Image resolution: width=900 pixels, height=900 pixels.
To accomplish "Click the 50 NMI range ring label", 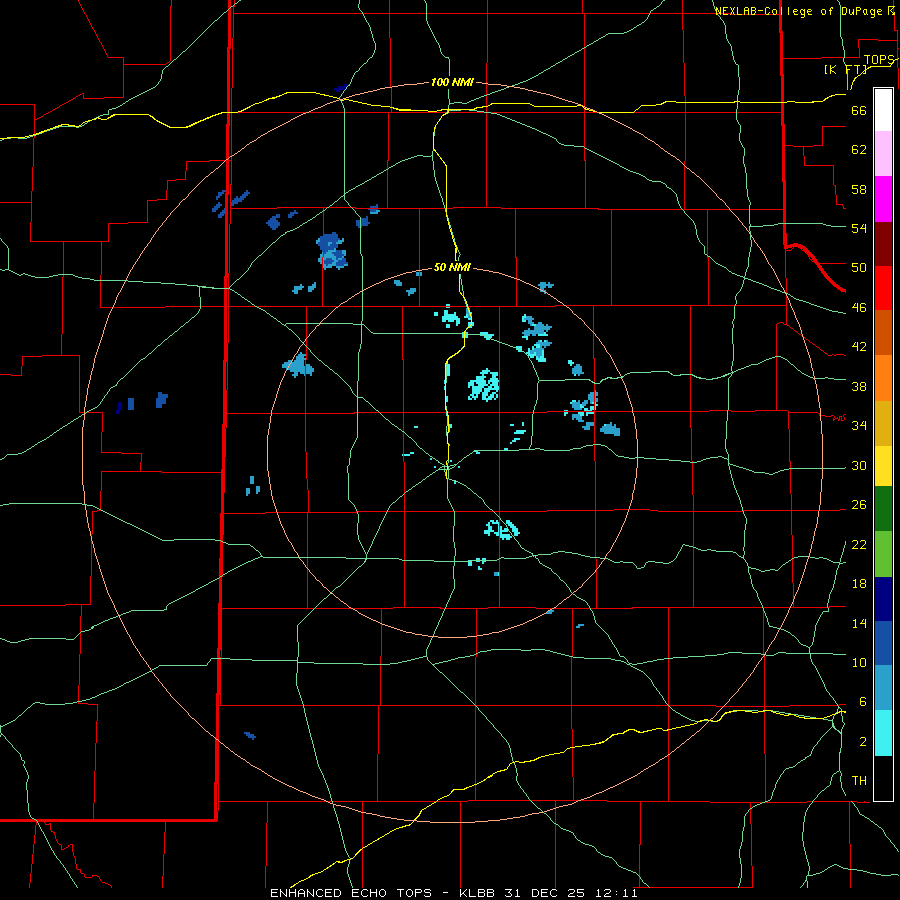I will [x=452, y=267].
